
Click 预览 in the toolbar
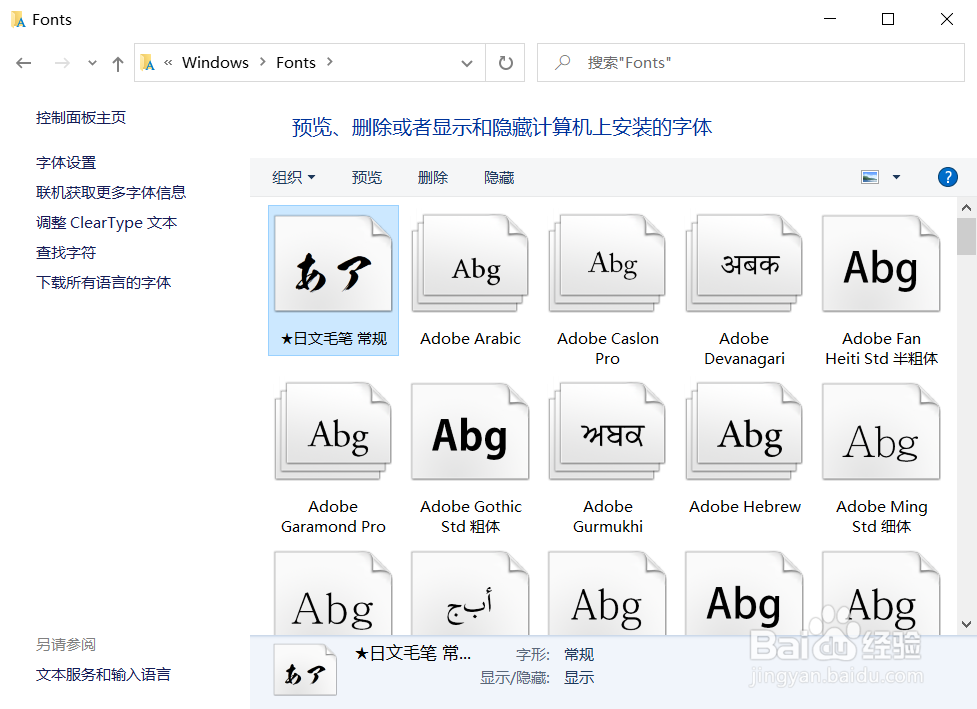pyautogui.click(x=367, y=178)
